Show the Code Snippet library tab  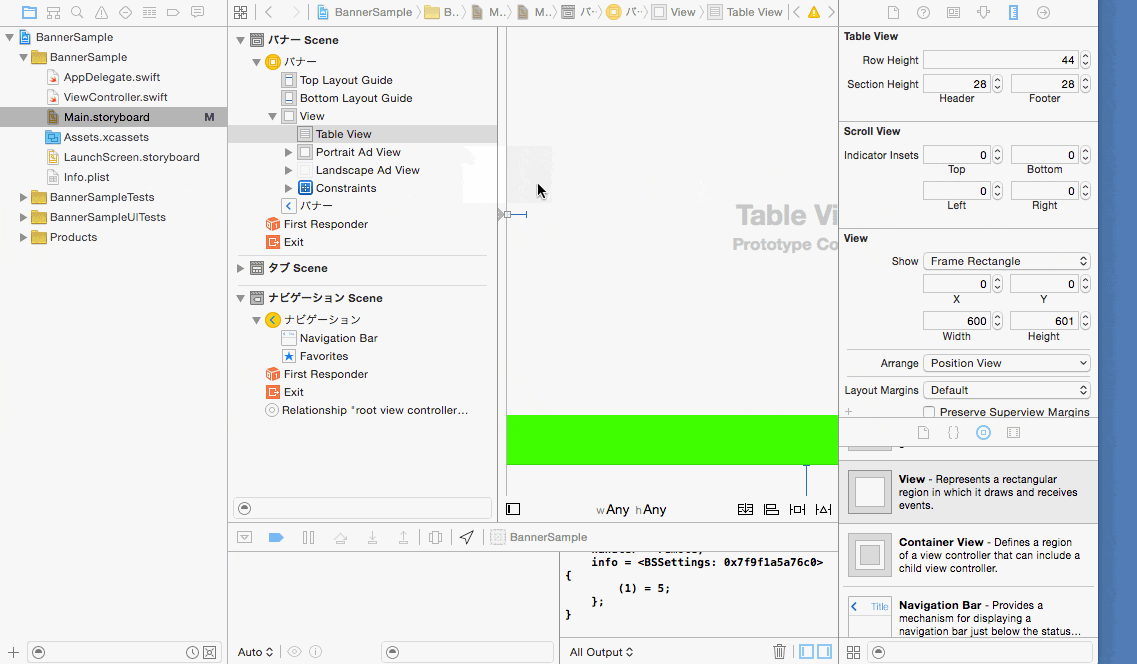[x=954, y=433]
